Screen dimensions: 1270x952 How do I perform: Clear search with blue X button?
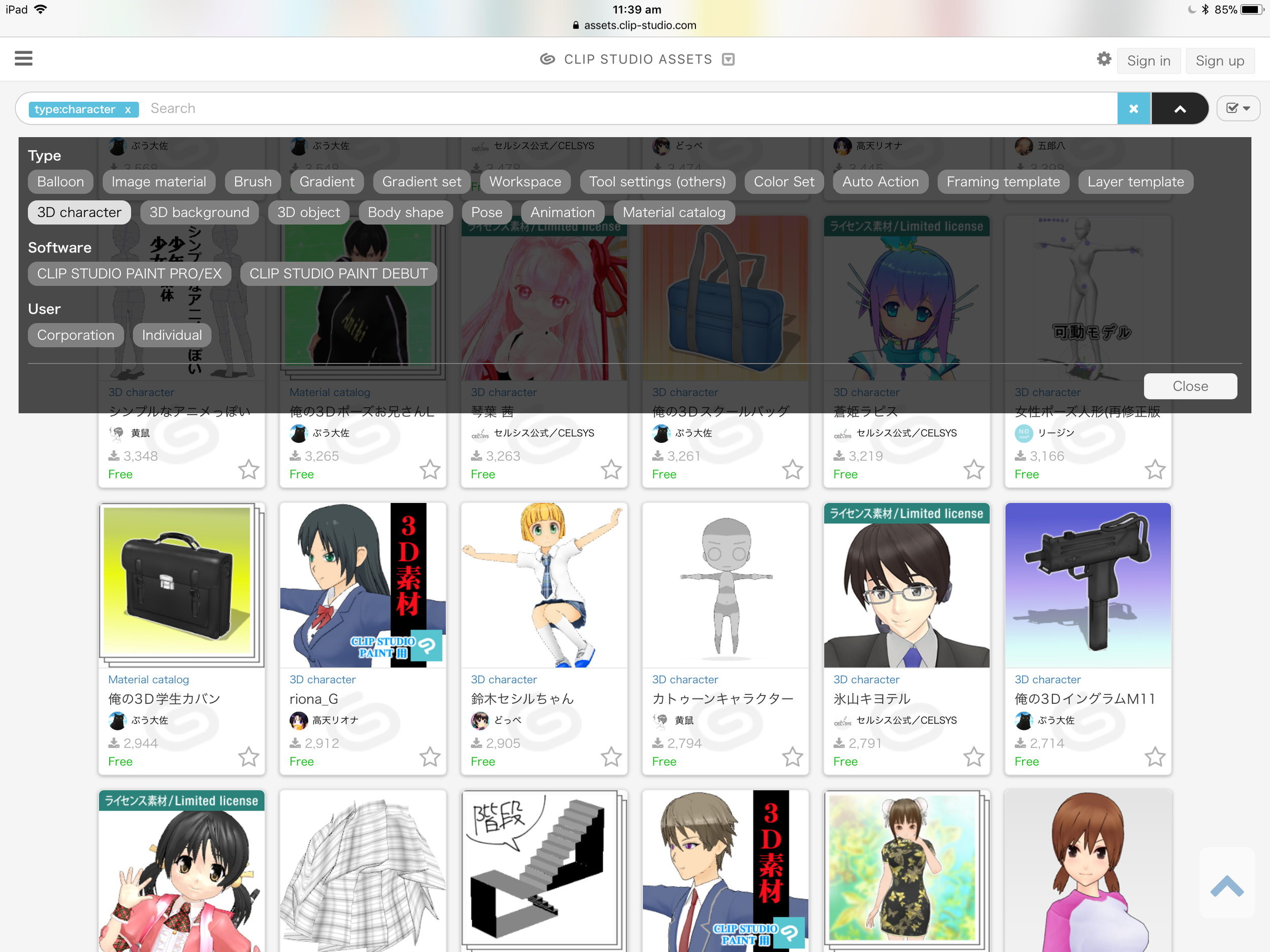[x=1133, y=109]
